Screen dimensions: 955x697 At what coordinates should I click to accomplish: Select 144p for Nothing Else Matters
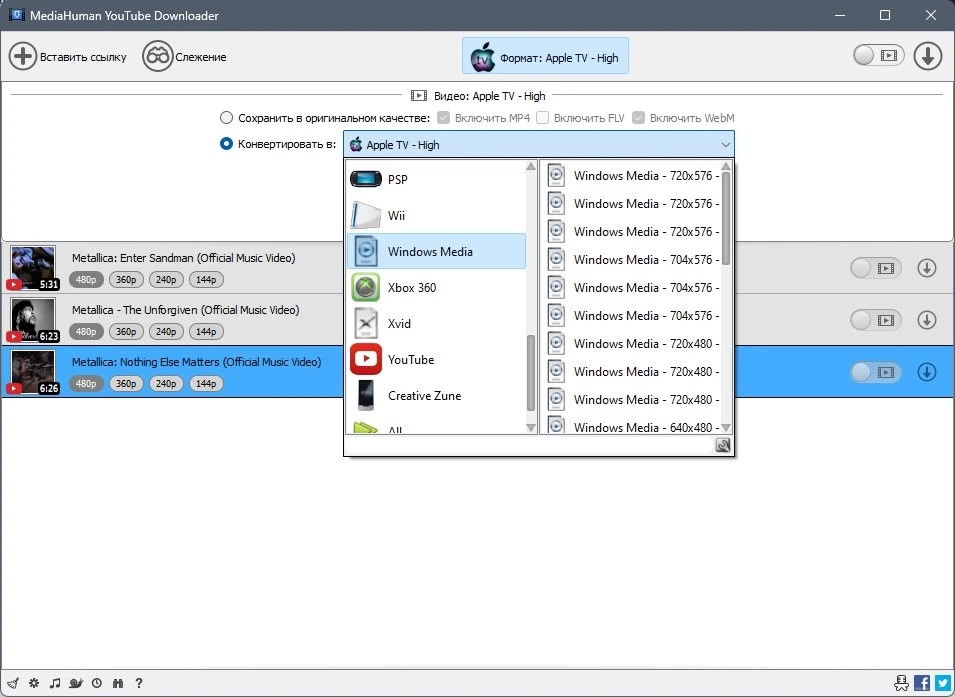coord(206,383)
